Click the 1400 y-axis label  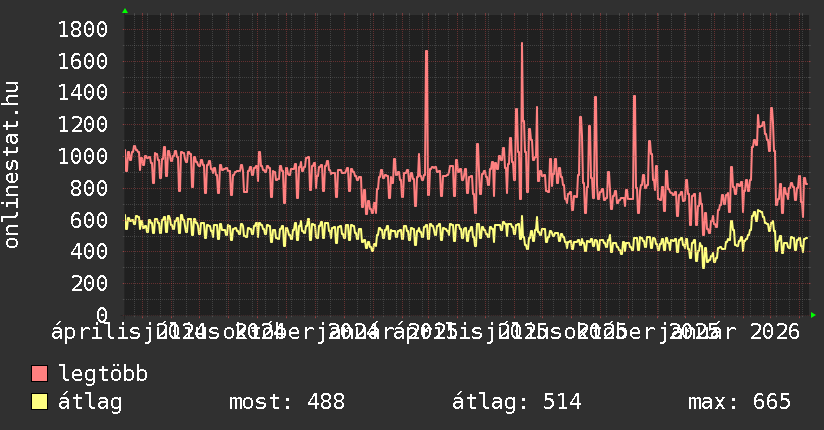(82, 93)
